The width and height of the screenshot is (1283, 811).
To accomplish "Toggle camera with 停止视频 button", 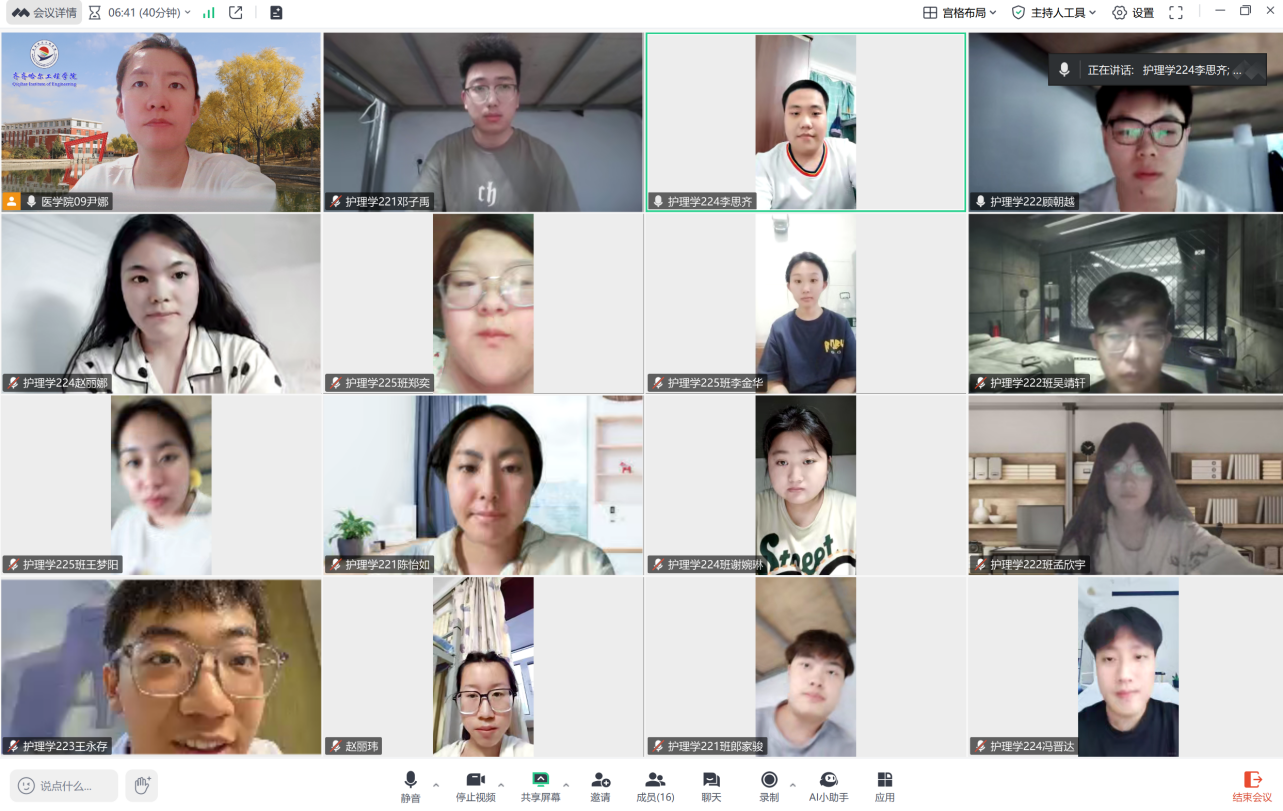I will 475,785.
